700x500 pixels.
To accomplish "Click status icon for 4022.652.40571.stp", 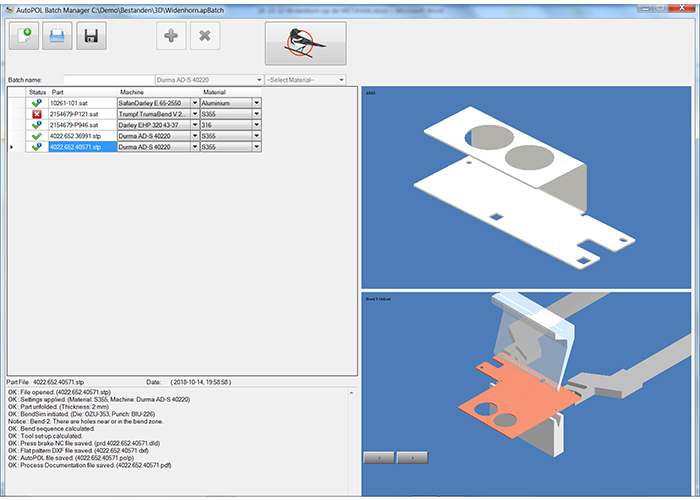I will (37, 147).
